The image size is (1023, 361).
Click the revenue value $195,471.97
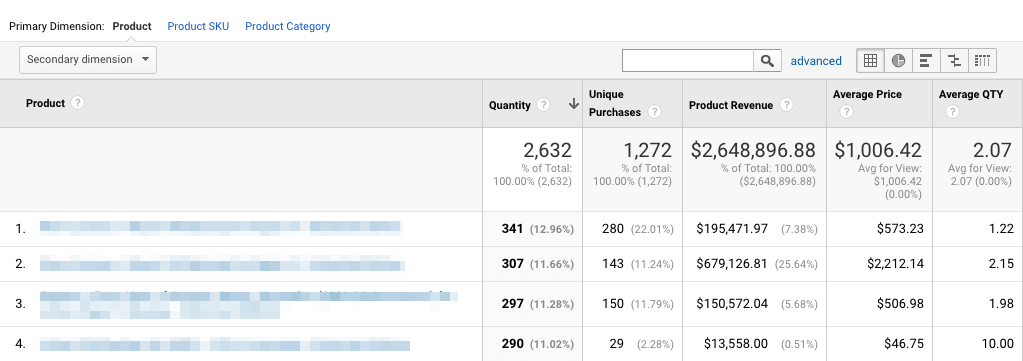click(x=732, y=228)
